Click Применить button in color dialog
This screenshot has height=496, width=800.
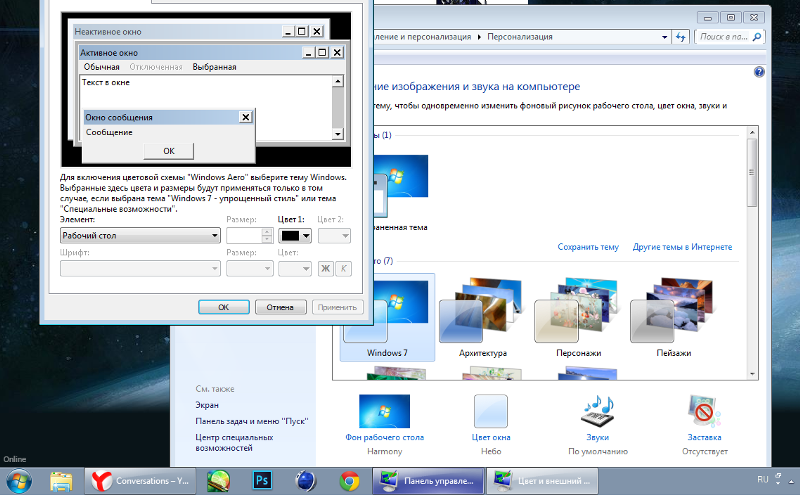pyautogui.click(x=337, y=307)
